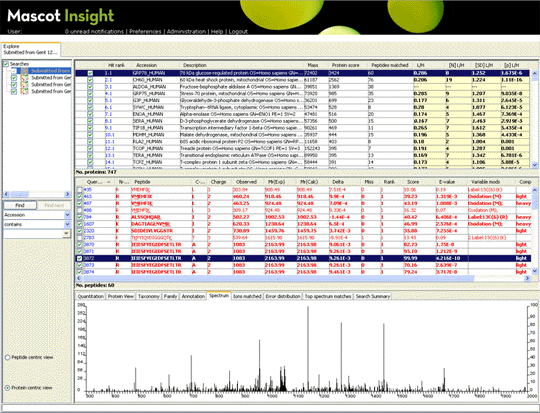Toggle the Searches root checkbox
The image size is (540, 413).
coord(6,64)
